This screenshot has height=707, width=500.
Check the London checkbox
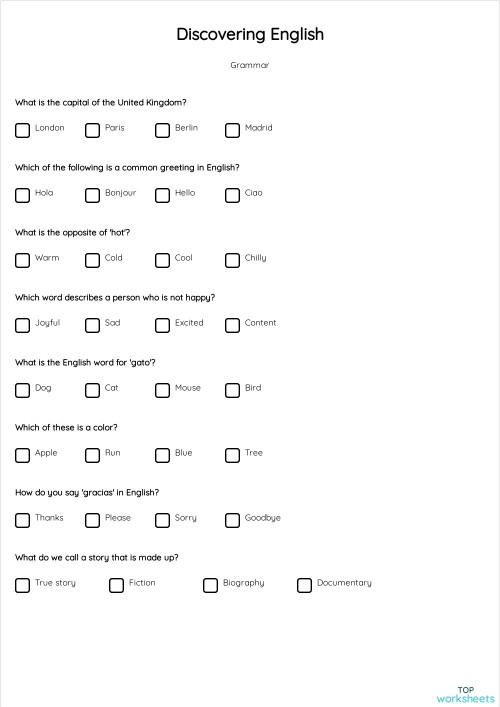tap(22, 130)
